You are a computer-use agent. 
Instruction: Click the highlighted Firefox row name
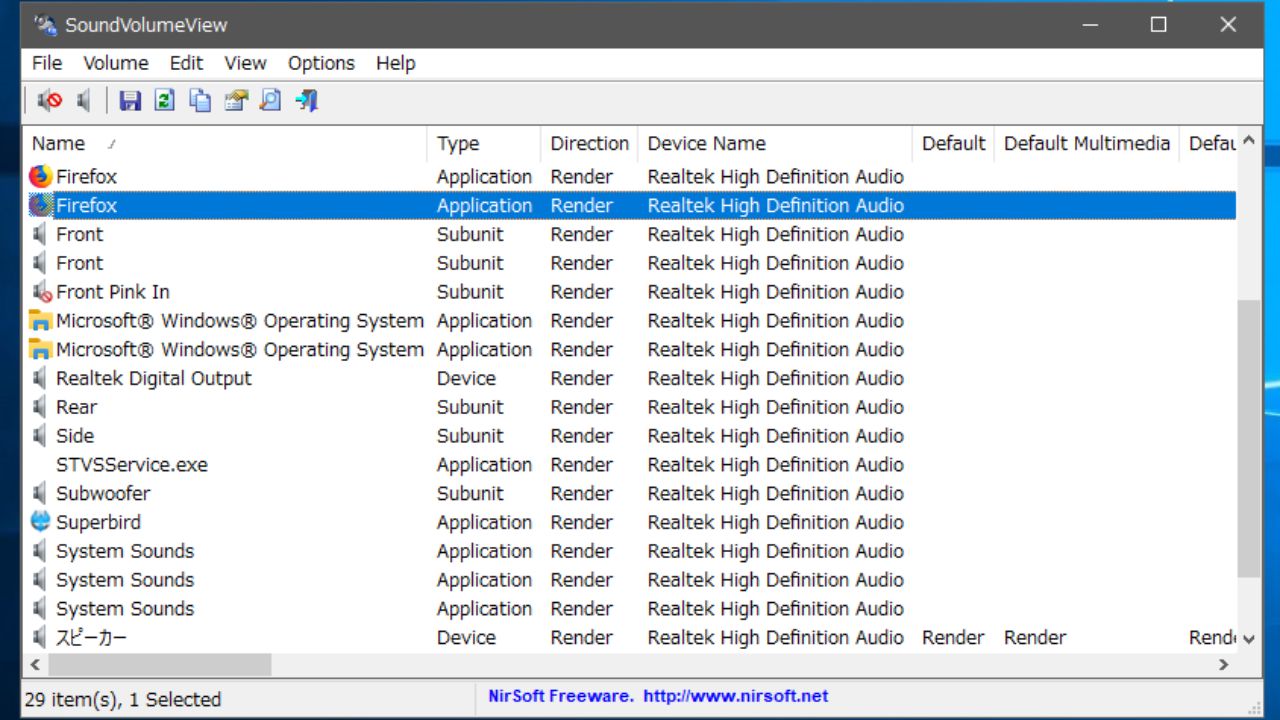coord(86,205)
